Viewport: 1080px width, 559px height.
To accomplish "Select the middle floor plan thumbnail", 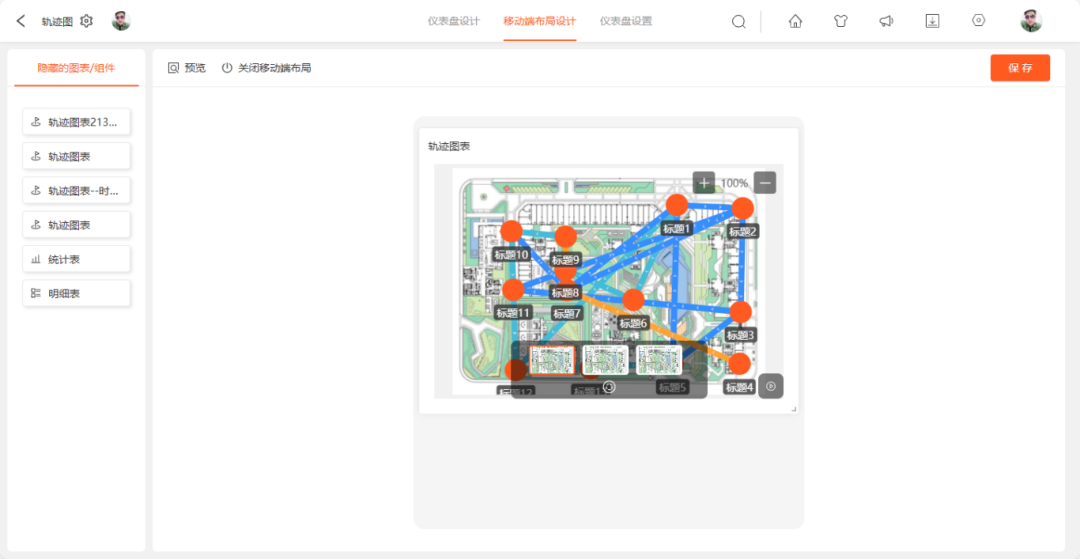I will 605,360.
